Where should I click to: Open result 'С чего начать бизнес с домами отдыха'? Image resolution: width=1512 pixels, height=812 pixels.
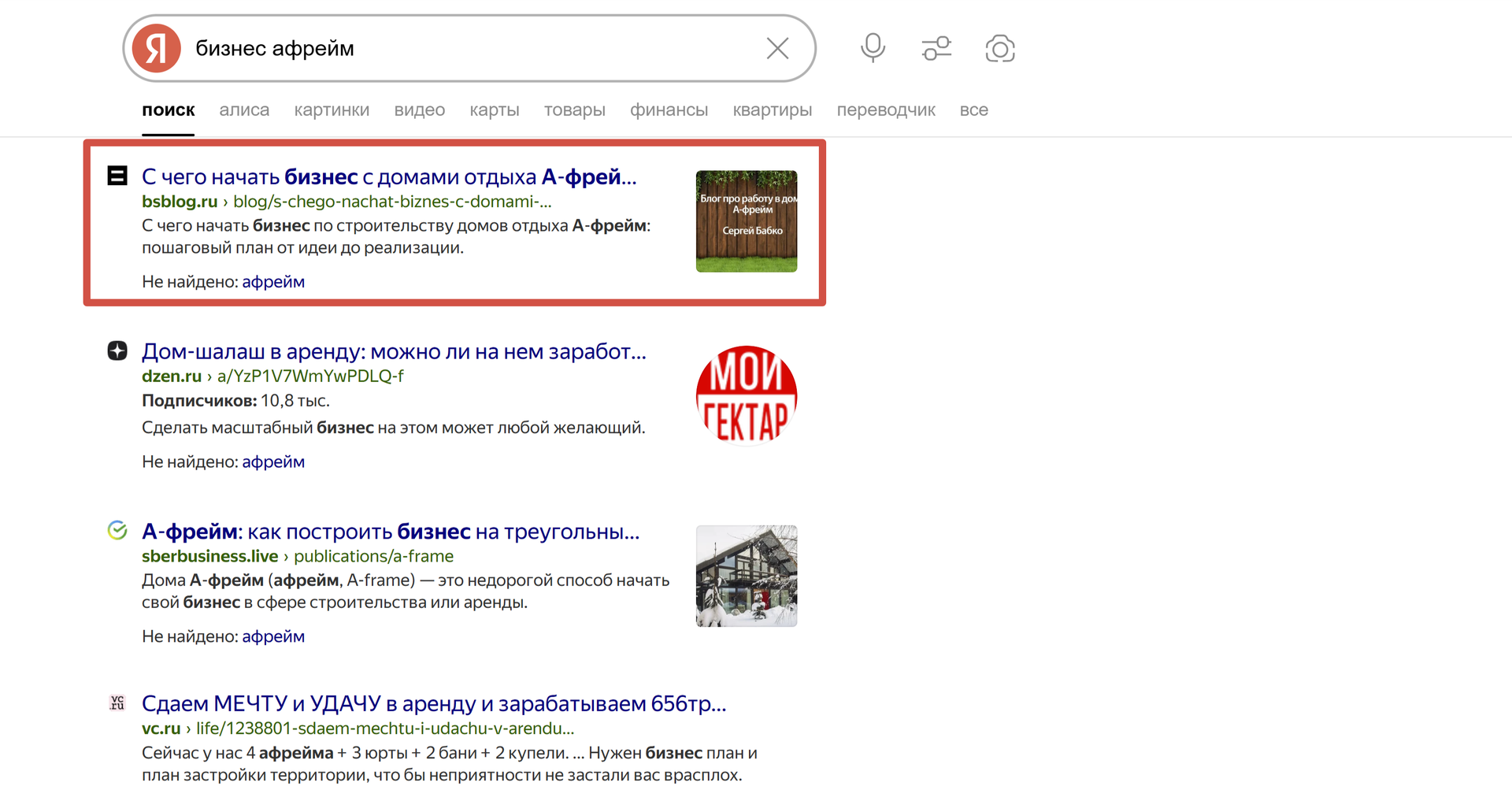(x=389, y=176)
